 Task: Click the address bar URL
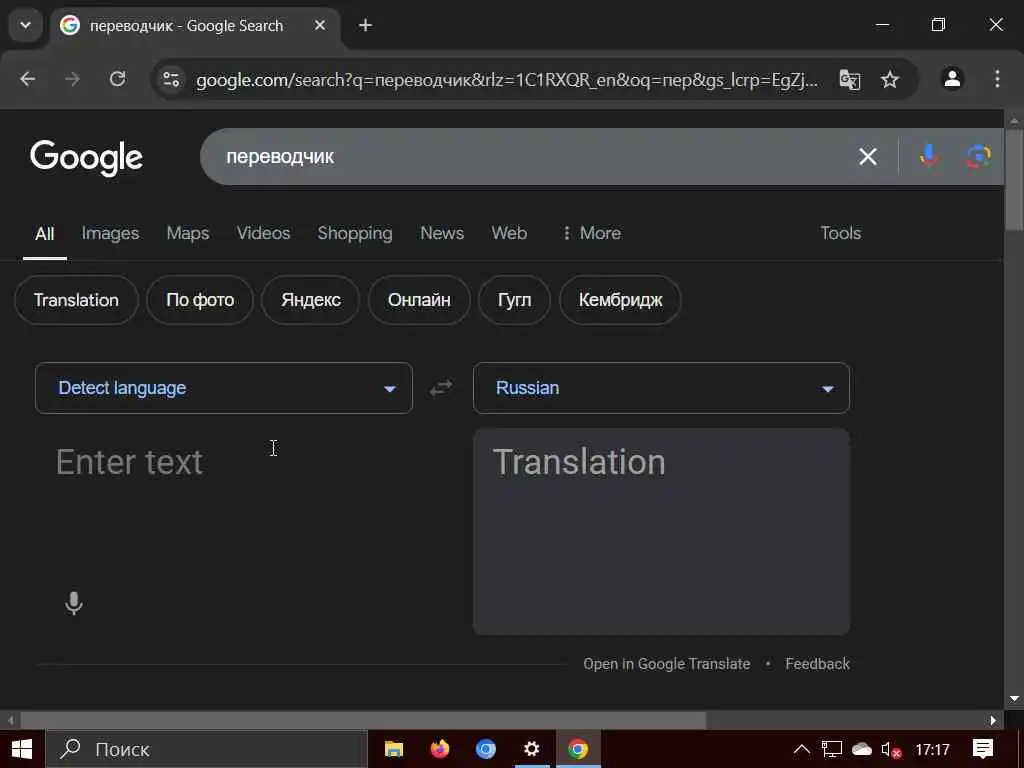[507, 80]
